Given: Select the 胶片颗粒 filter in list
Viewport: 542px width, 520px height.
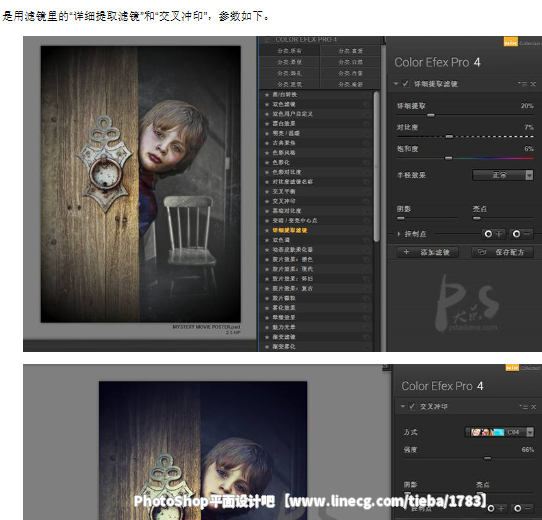Looking at the screenshot, I should pos(284,298).
